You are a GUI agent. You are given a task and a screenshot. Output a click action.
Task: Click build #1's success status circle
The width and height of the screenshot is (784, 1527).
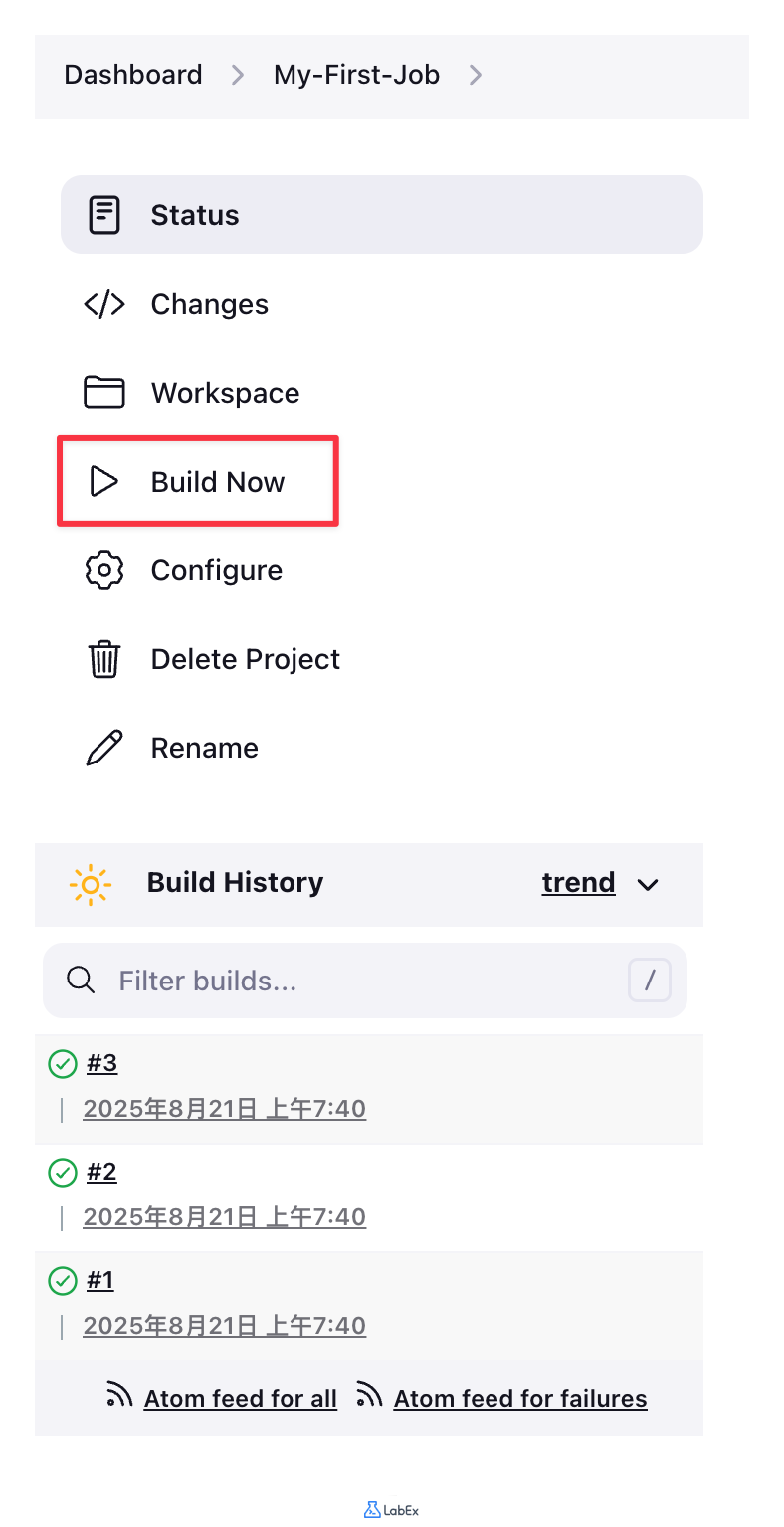(63, 1280)
